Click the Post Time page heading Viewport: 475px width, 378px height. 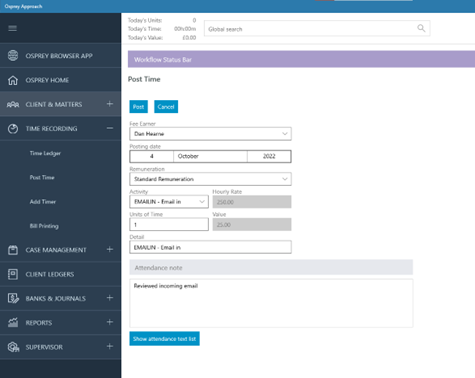point(144,79)
